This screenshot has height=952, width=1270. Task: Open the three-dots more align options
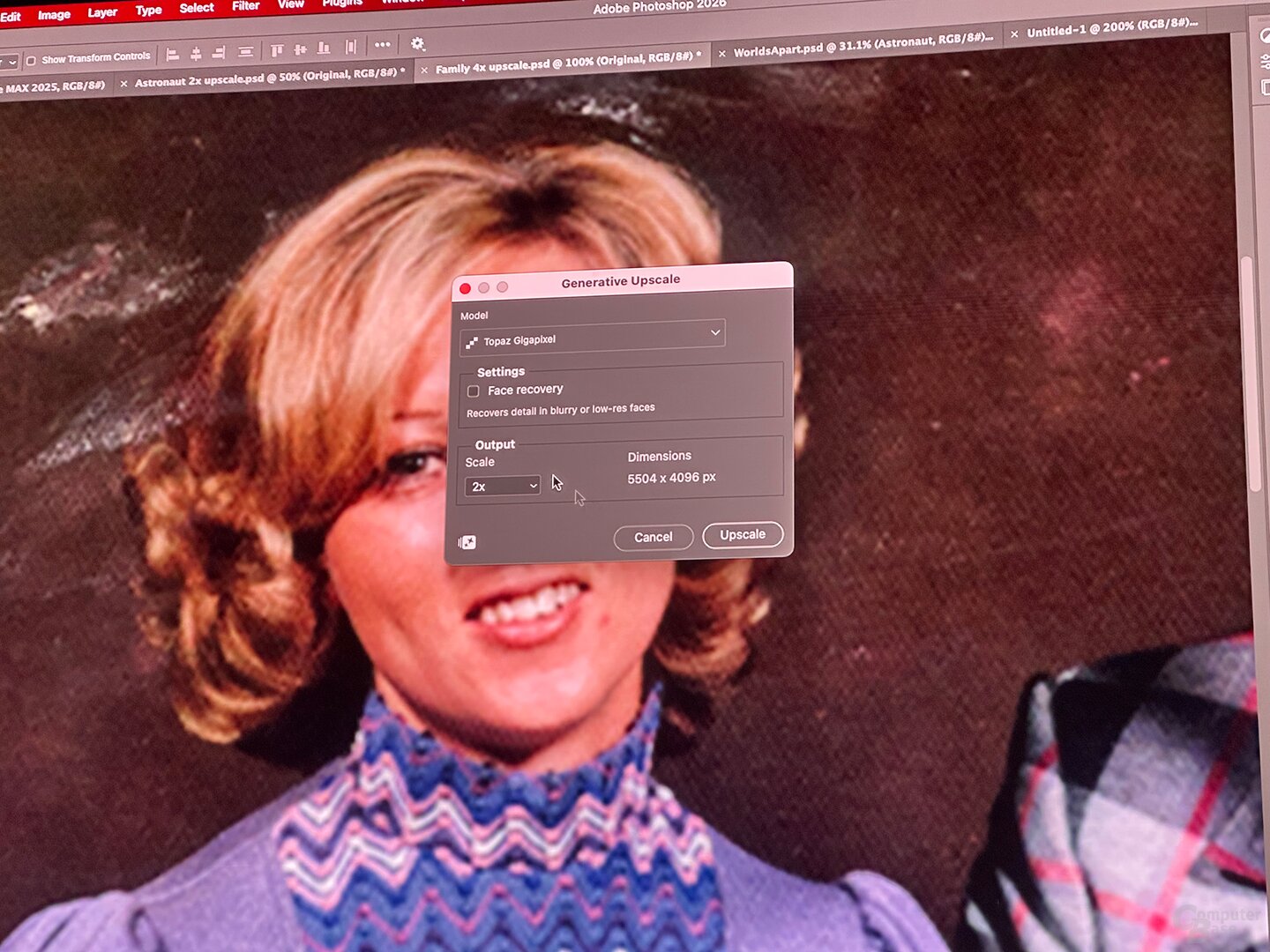[382, 45]
